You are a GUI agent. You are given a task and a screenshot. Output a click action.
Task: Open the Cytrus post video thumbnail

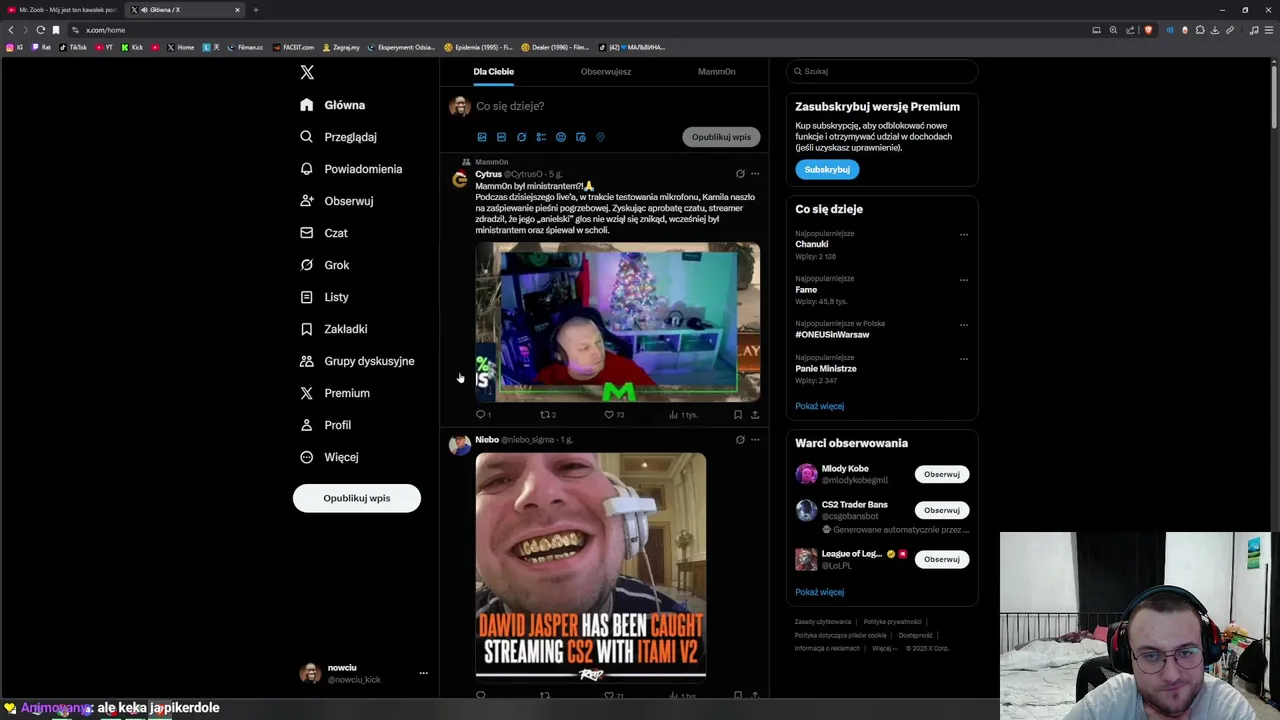click(x=617, y=322)
